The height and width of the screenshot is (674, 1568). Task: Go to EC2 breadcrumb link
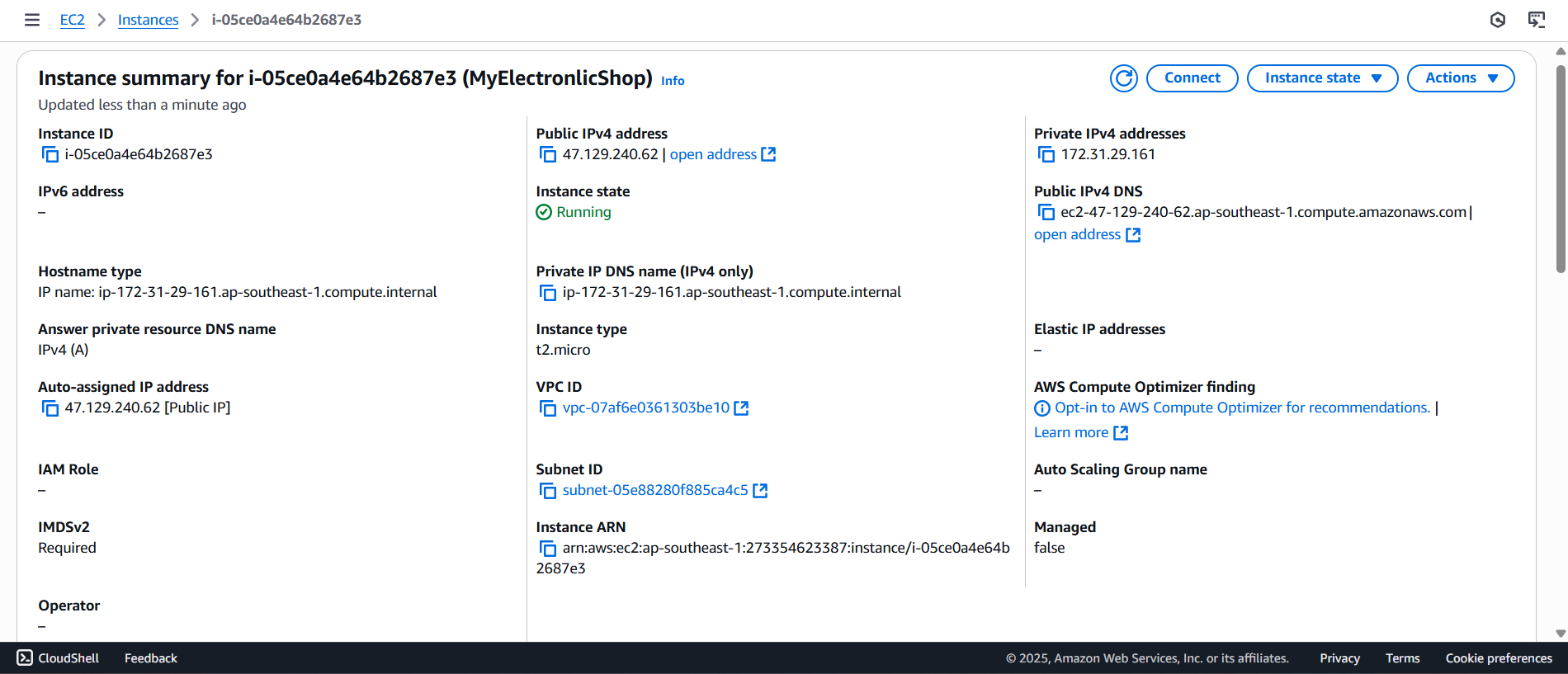click(x=72, y=20)
